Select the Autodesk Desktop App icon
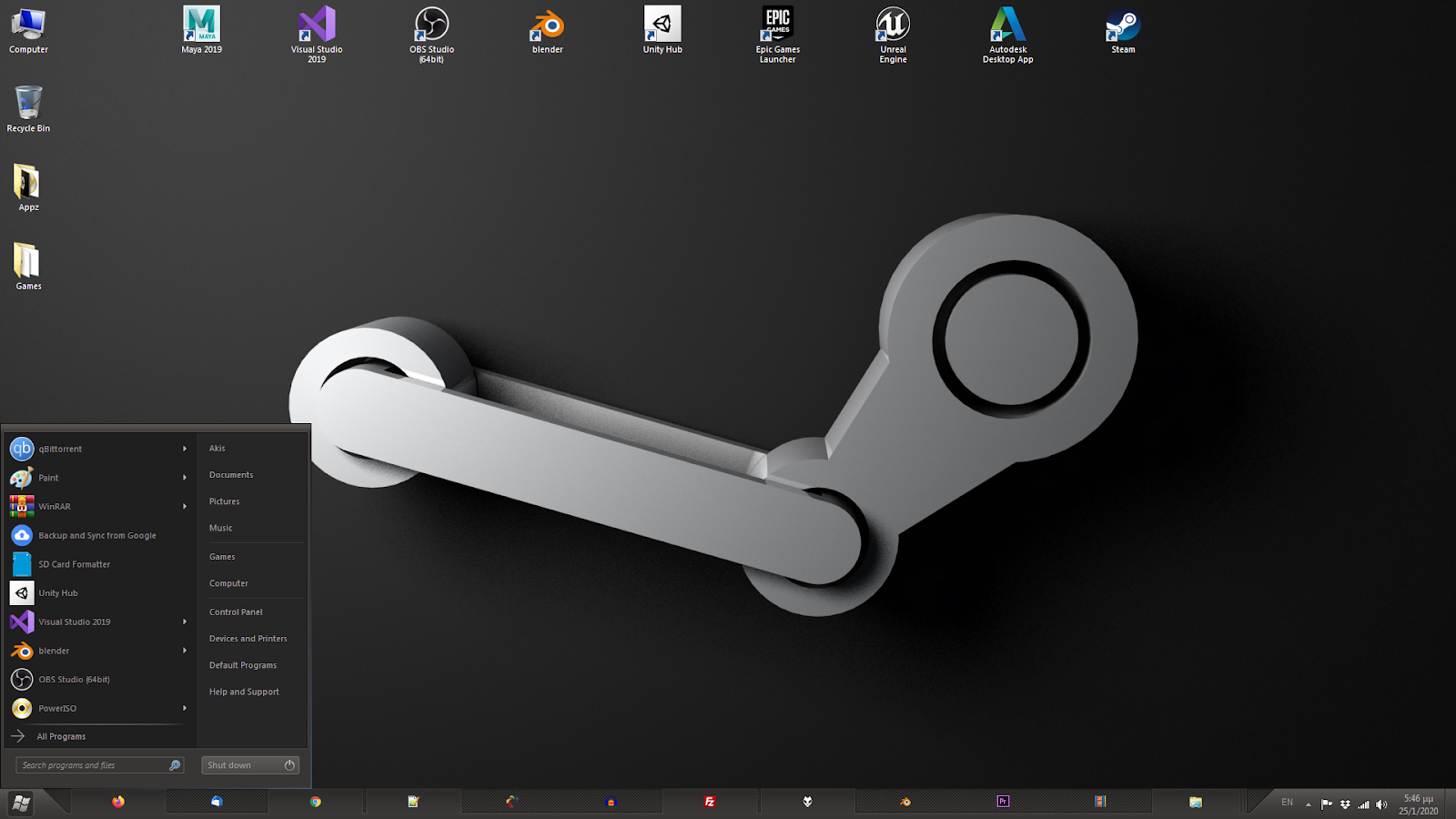 coord(1008,35)
